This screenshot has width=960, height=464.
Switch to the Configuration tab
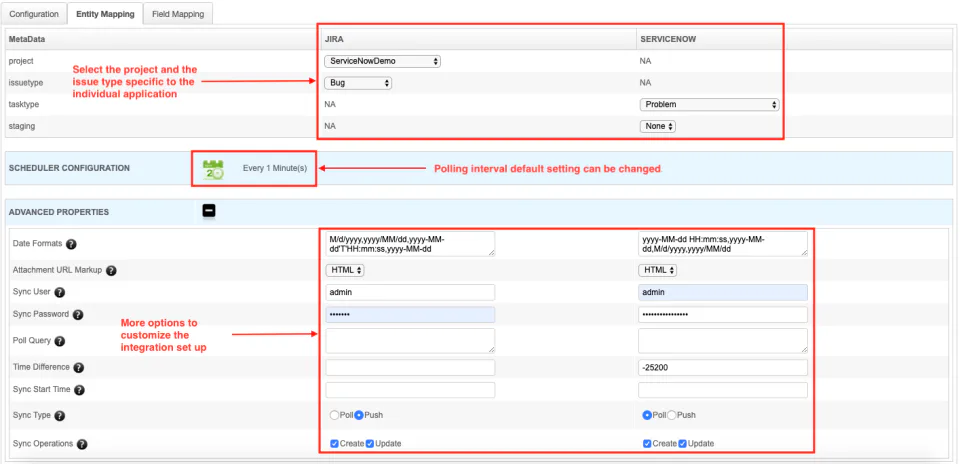pyautogui.click(x=34, y=13)
